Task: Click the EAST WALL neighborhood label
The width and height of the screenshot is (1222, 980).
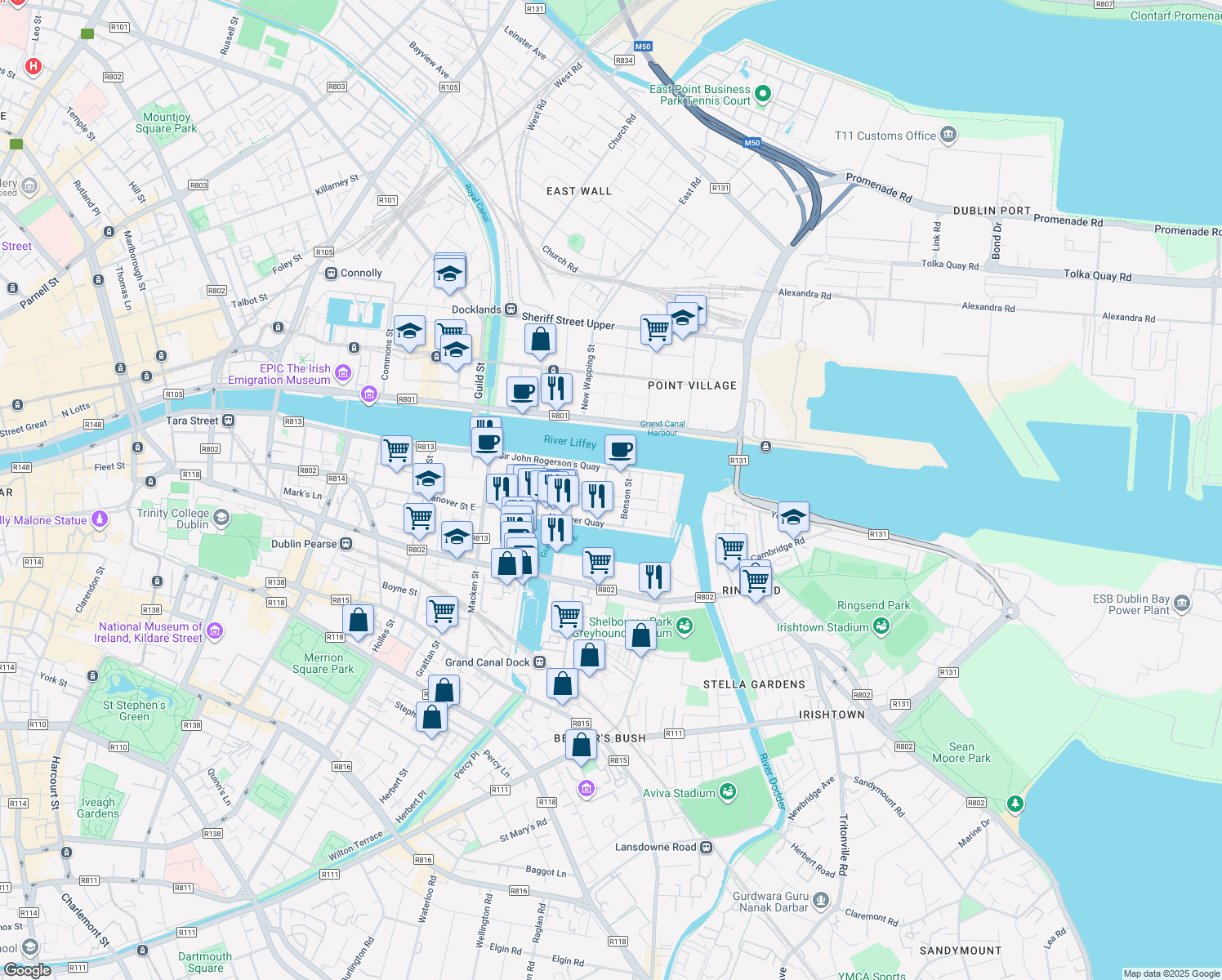Action: coord(579,191)
